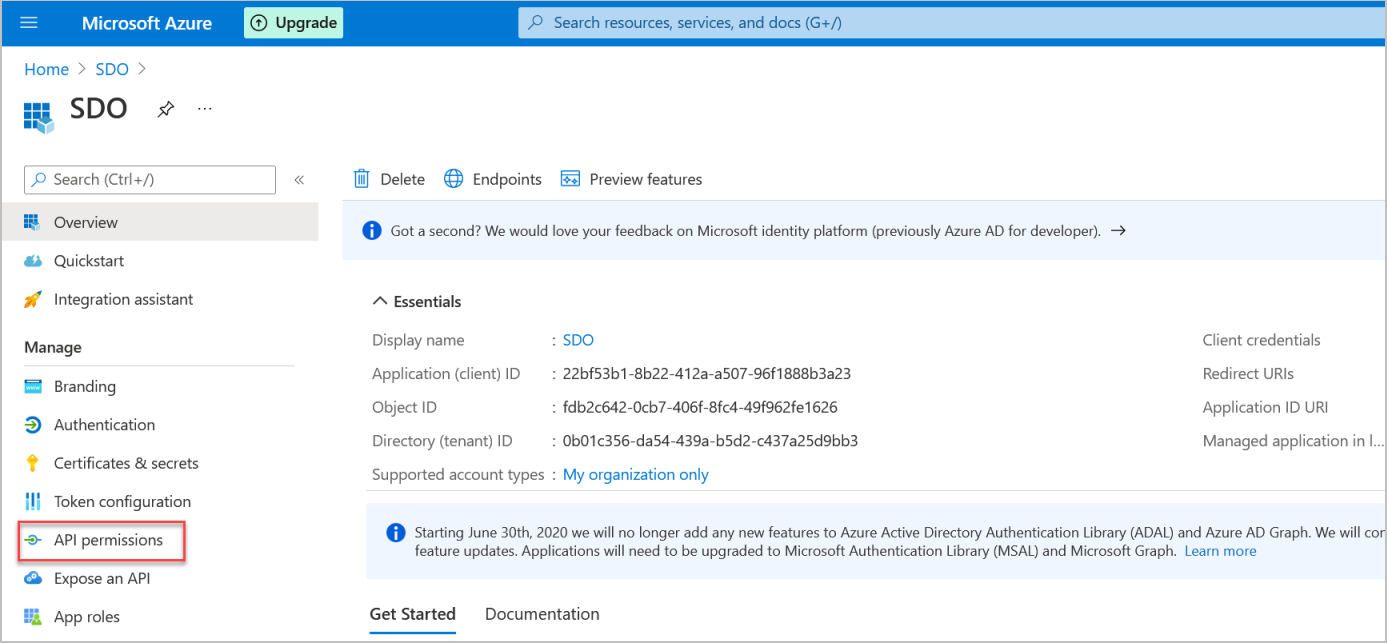
Task: Open SDO breadcrumb link
Action: tap(112, 69)
